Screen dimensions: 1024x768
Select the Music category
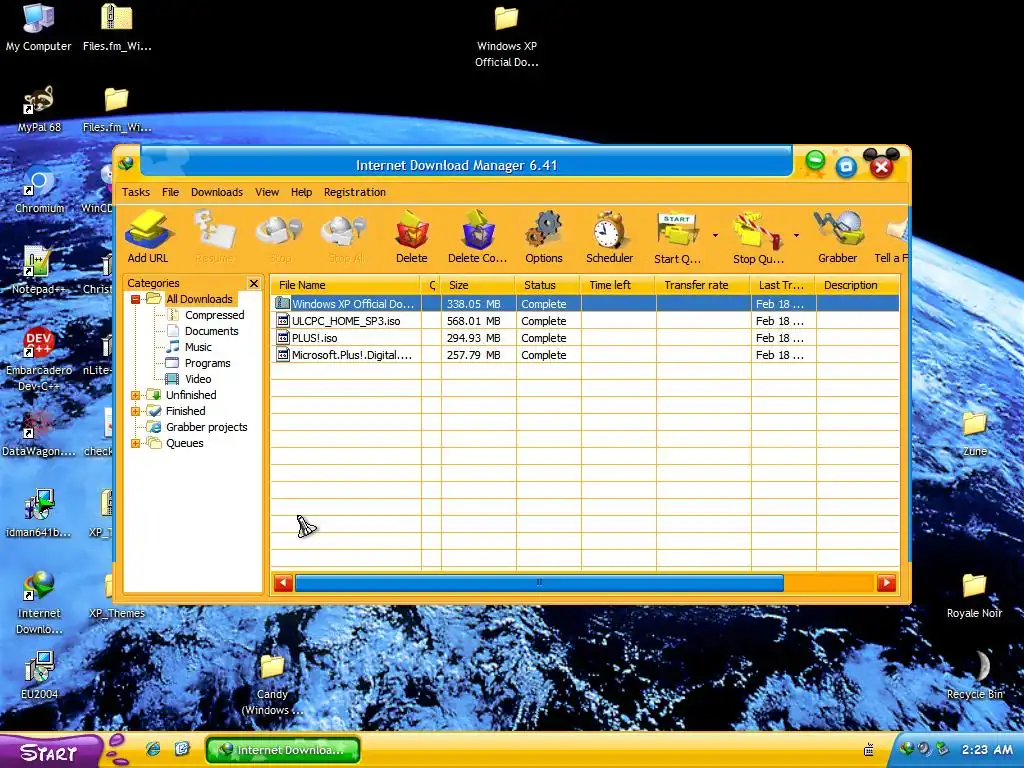tap(198, 347)
